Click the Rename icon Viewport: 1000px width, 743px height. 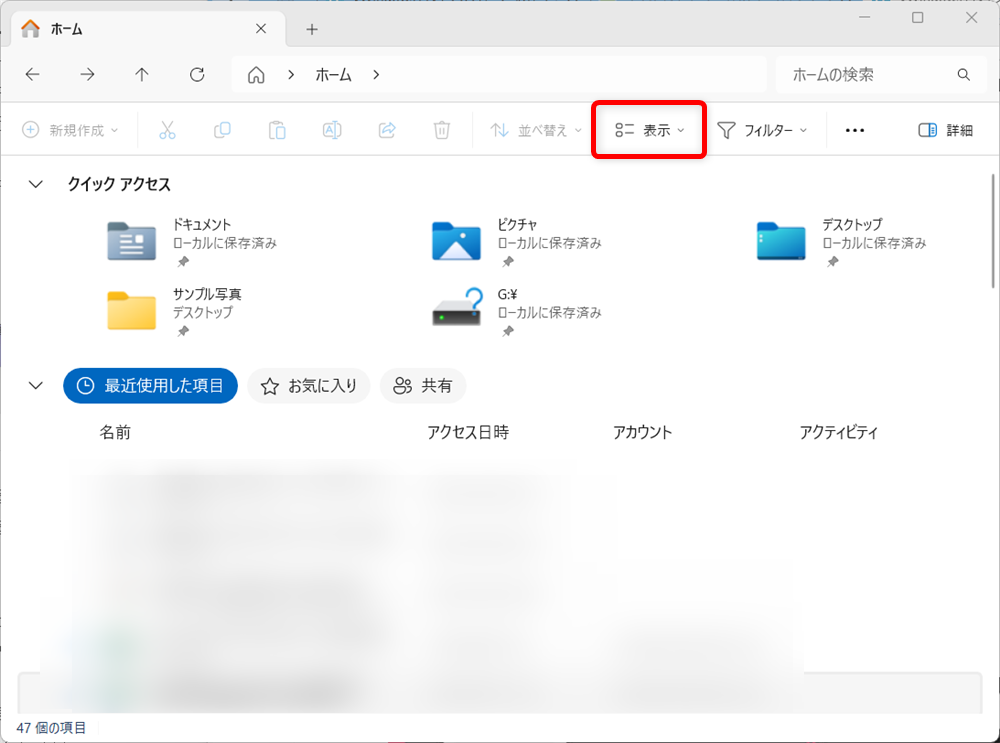pos(332,130)
